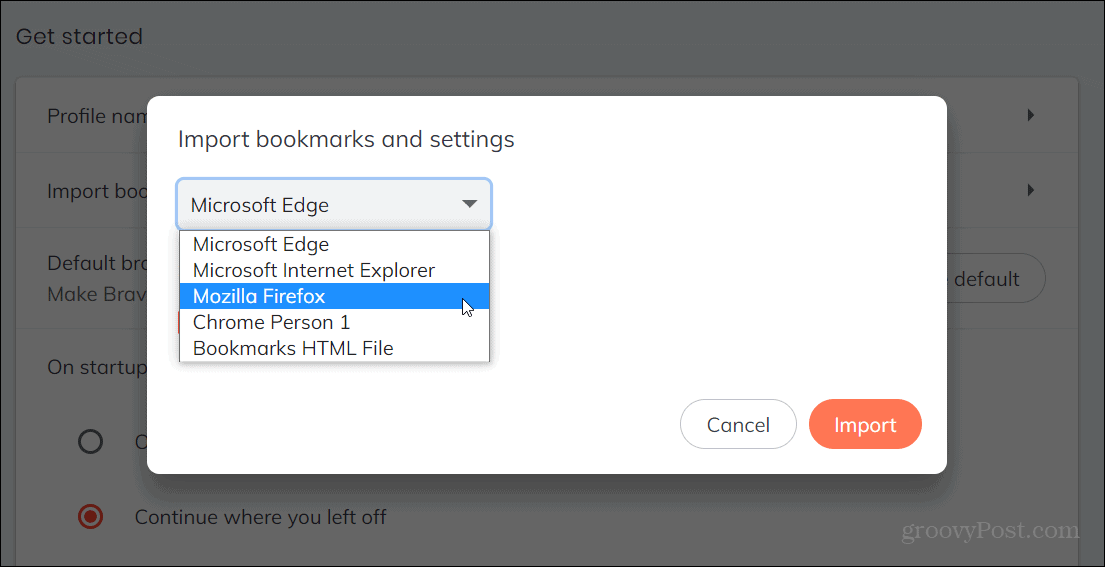Click the Make default button
Image resolution: width=1105 pixels, height=567 pixels.
[990, 279]
